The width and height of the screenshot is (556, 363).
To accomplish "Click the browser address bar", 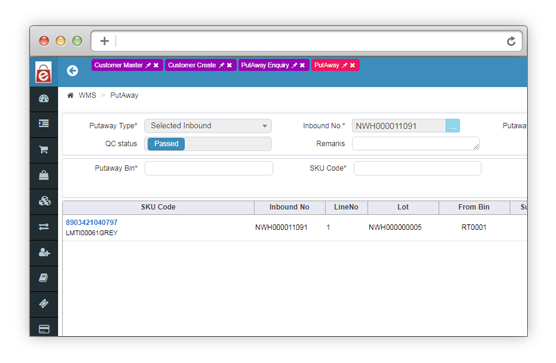I will (x=308, y=41).
